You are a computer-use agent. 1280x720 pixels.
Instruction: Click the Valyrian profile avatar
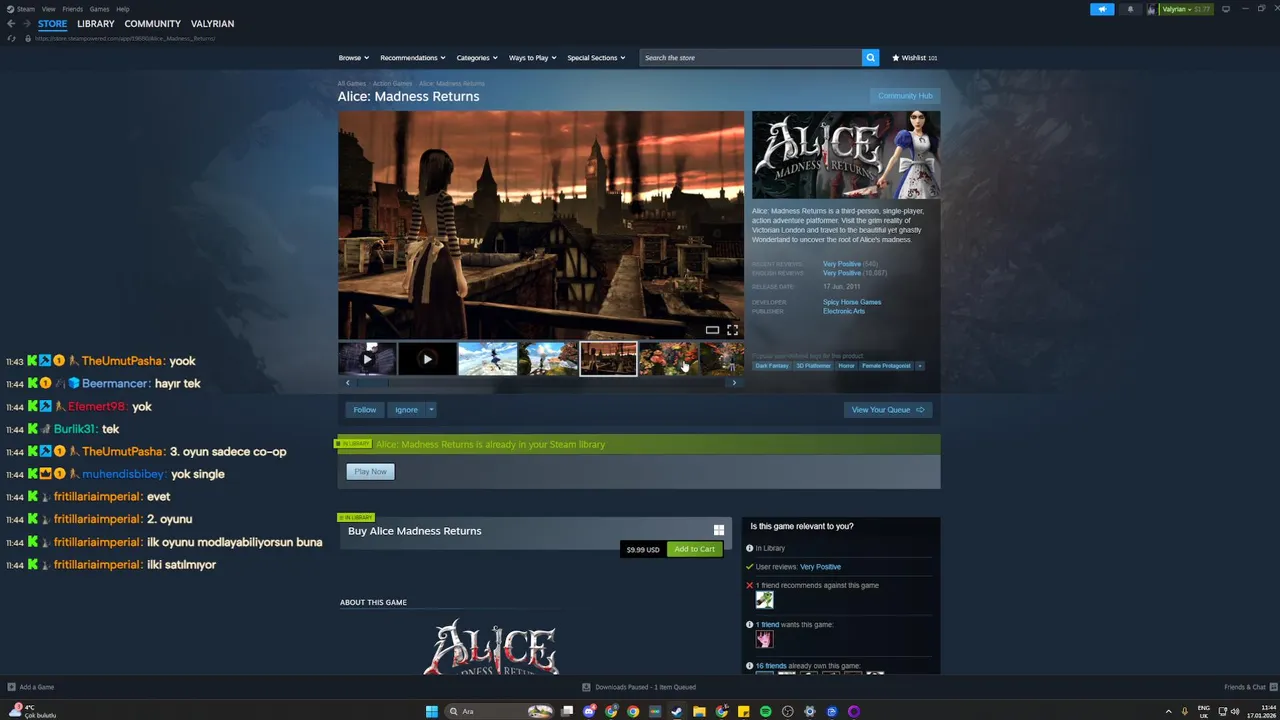point(1152,9)
